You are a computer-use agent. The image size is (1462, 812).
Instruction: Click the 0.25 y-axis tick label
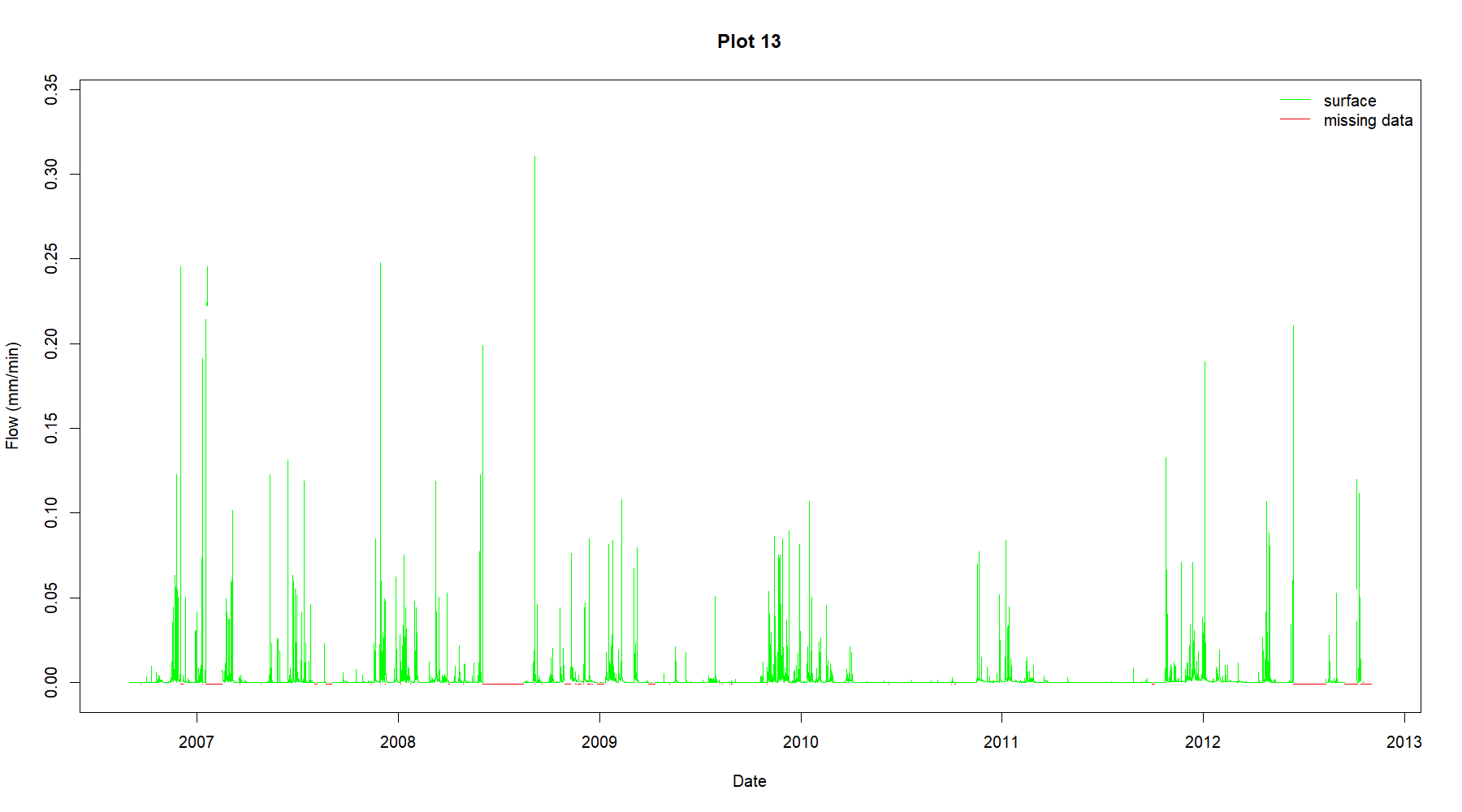coord(51,259)
